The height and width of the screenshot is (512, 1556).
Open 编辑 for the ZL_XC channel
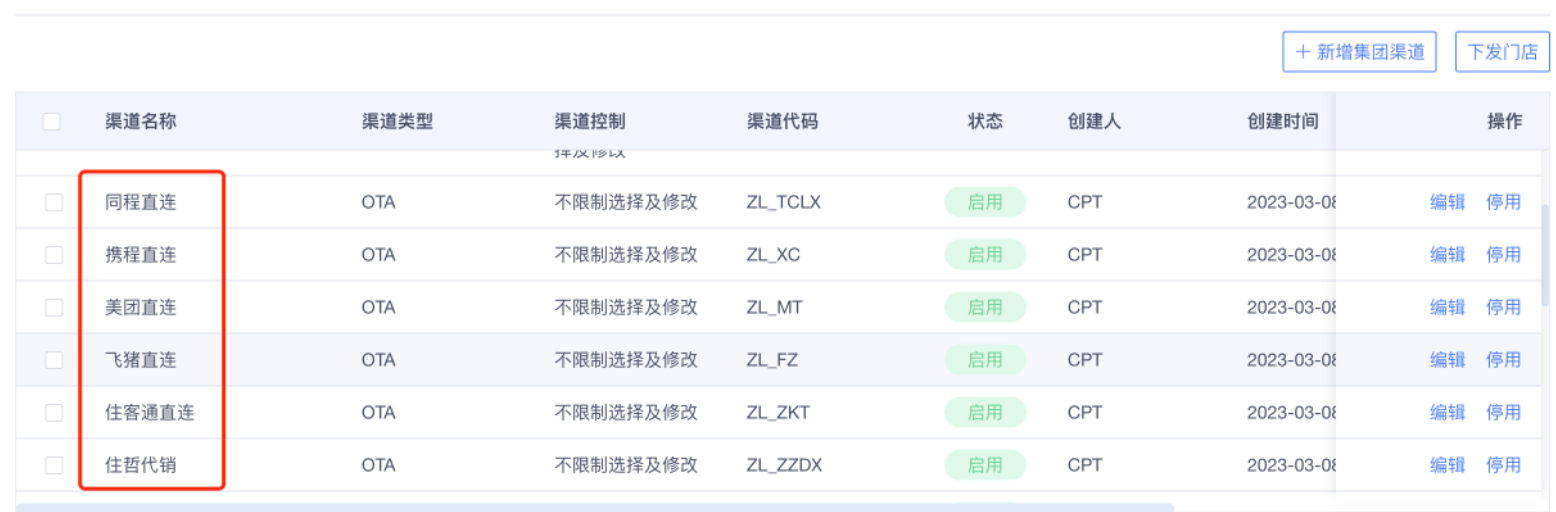coord(1447,255)
